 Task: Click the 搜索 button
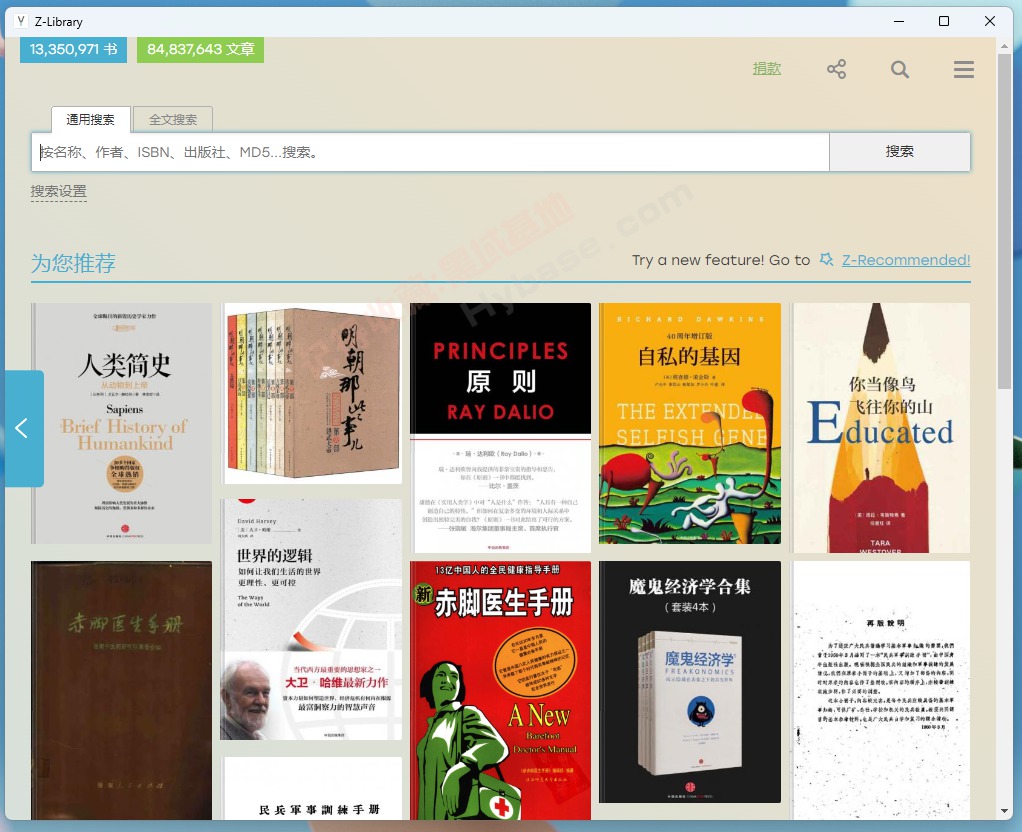pos(899,152)
